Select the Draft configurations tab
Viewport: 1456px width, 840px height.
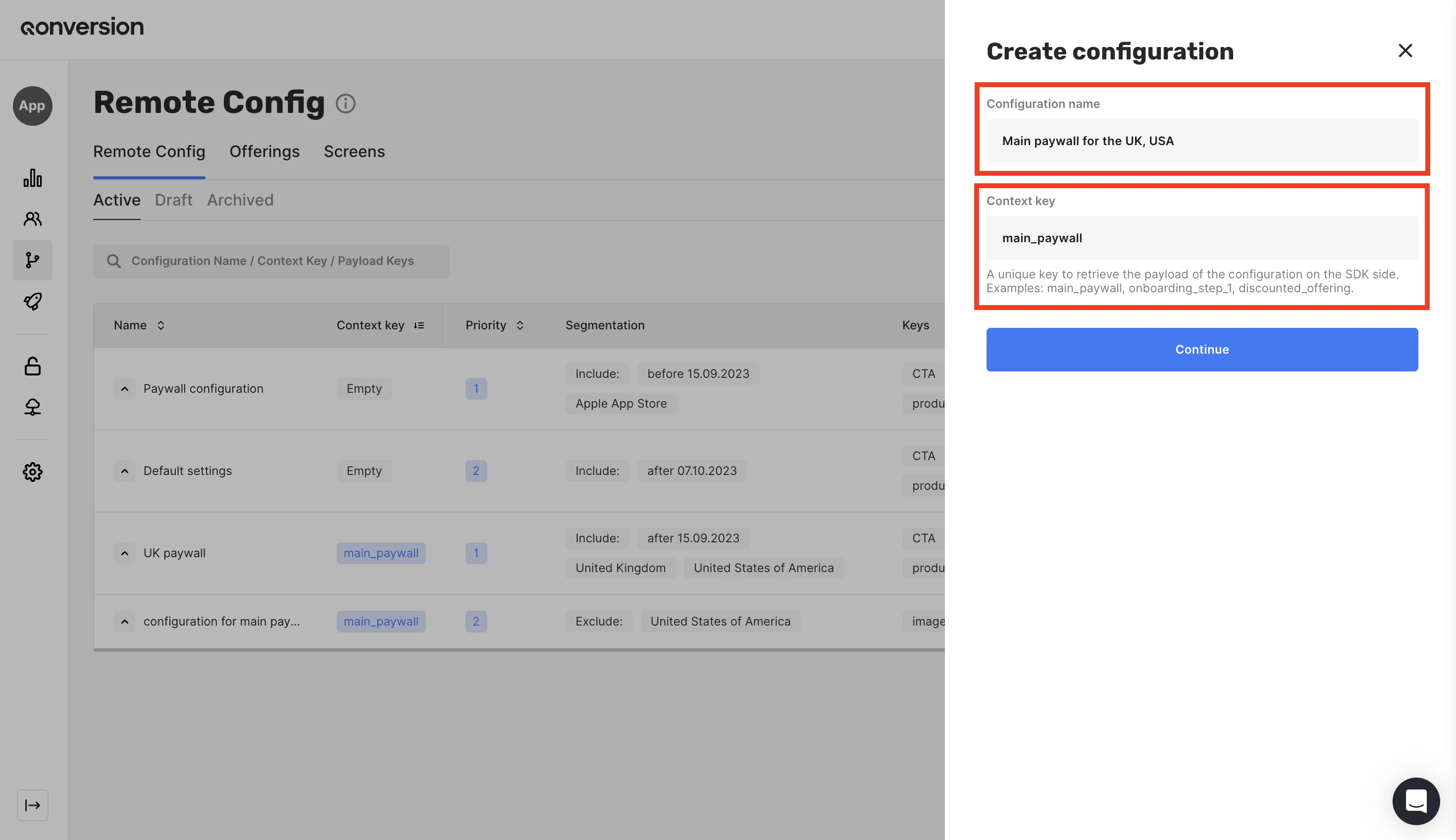(x=173, y=200)
